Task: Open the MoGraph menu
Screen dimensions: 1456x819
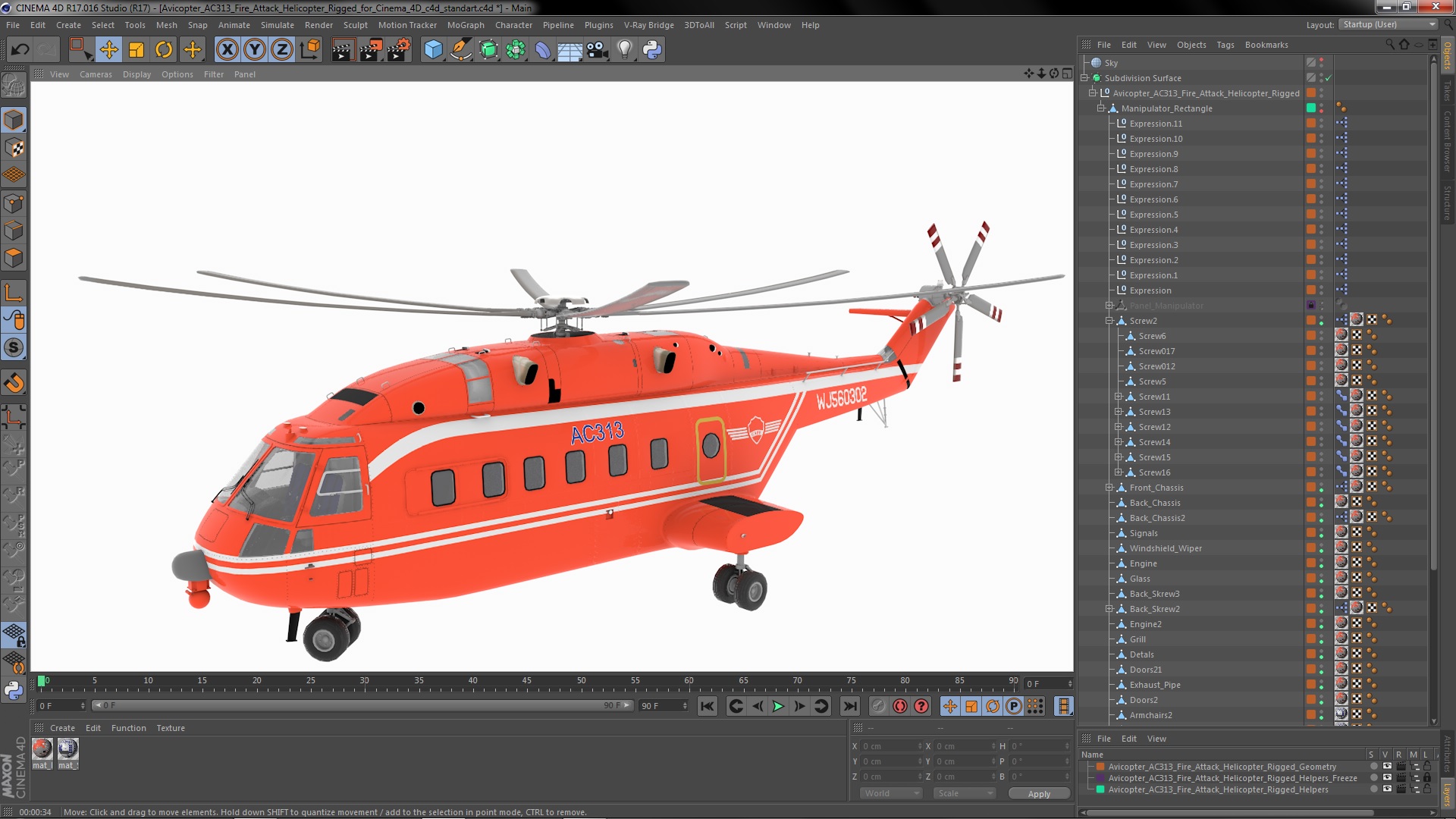Action: point(466,25)
